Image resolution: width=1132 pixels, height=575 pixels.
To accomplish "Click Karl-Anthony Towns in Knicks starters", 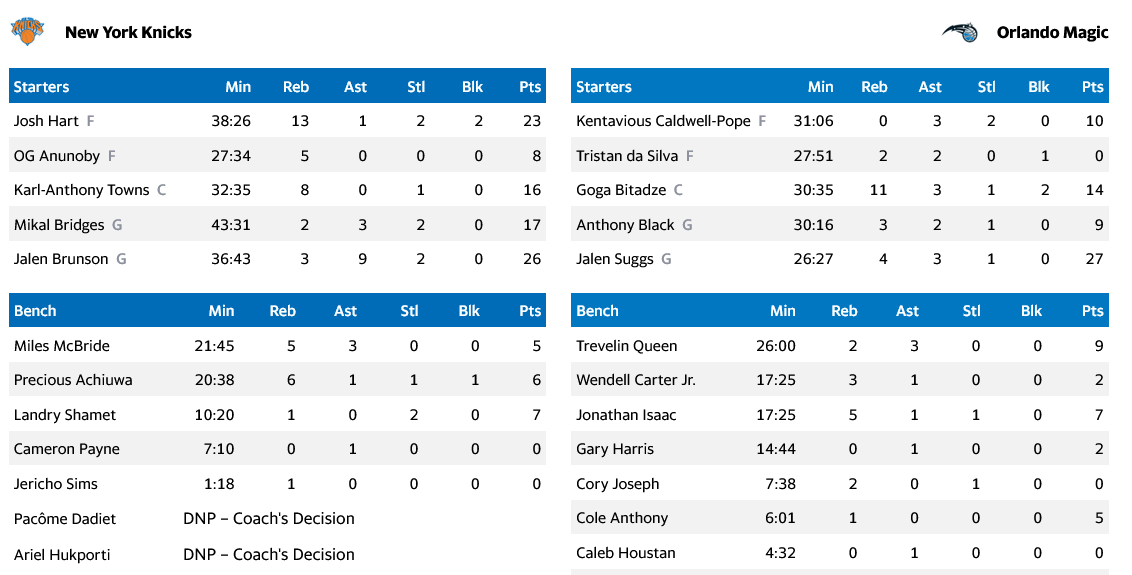I will [81, 190].
